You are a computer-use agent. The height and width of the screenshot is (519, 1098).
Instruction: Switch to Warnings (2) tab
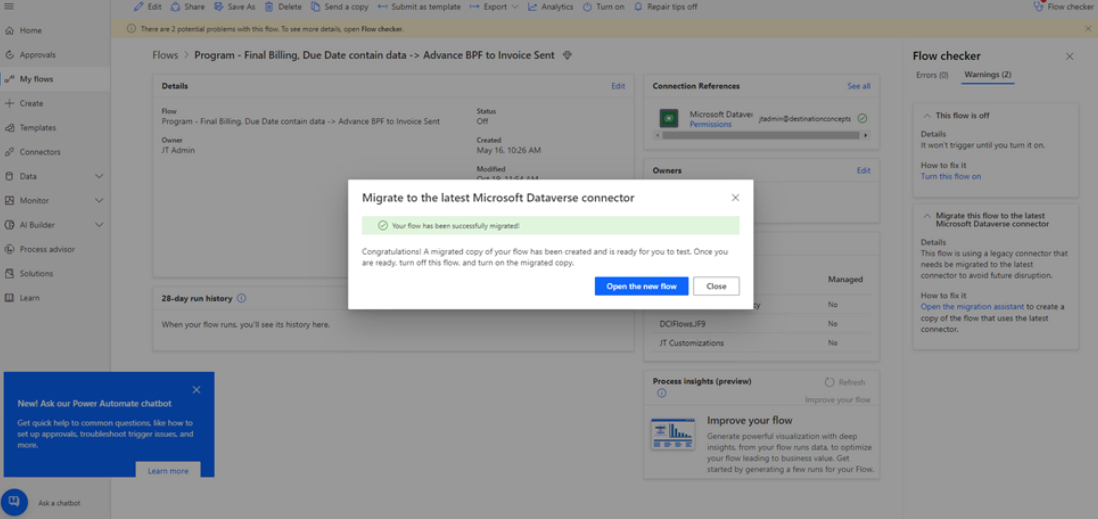987,75
